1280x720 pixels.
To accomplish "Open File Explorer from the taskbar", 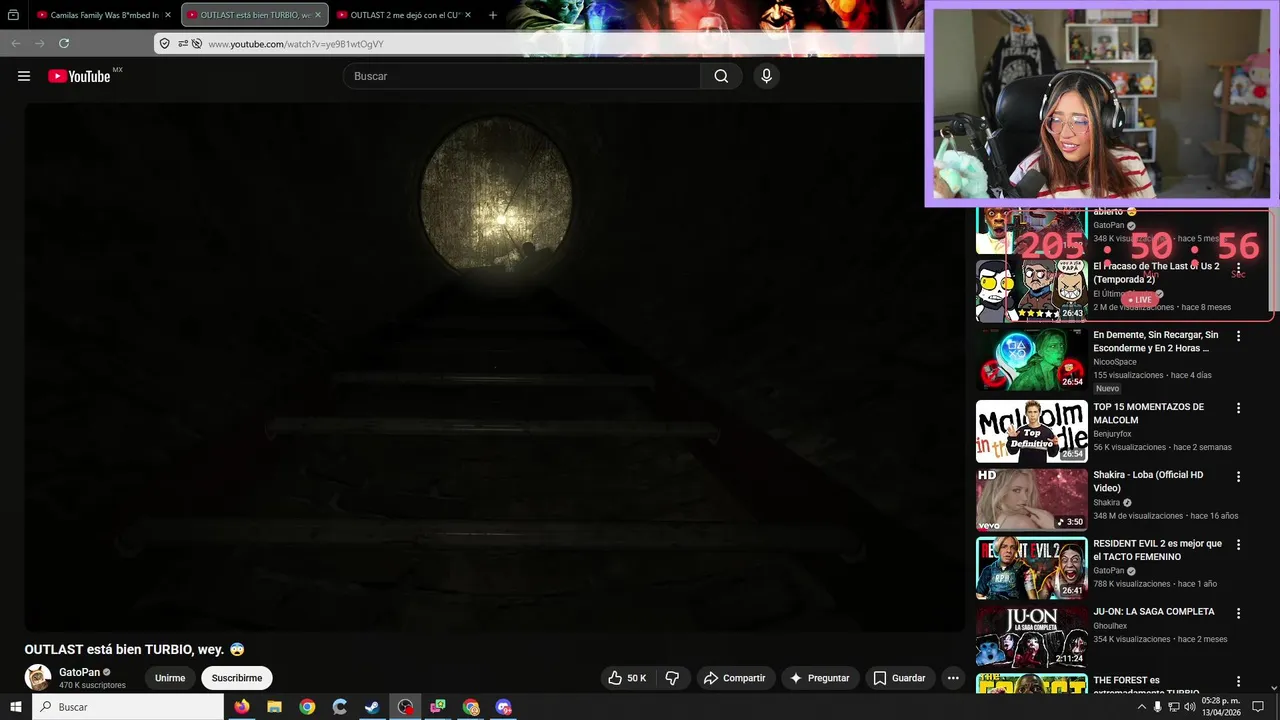I will pos(274,707).
